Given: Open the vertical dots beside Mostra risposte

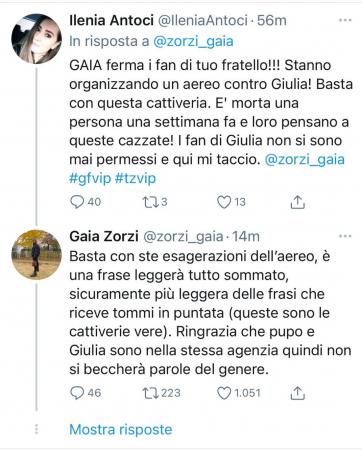Looking at the screenshot, I should [36, 429].
